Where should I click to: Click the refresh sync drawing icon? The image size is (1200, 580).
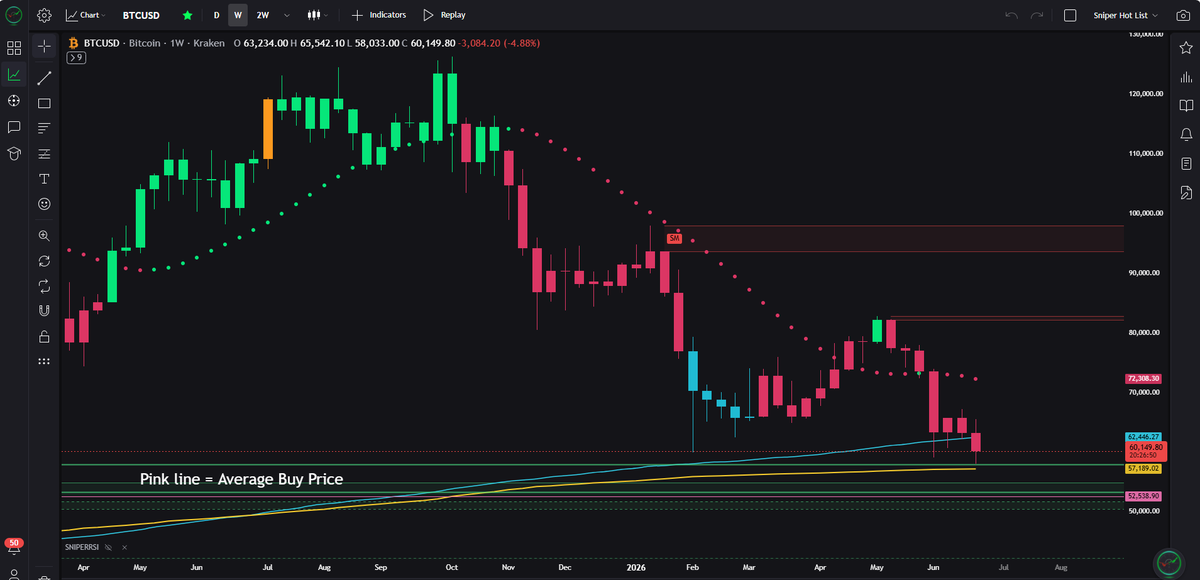pos(44,261)
